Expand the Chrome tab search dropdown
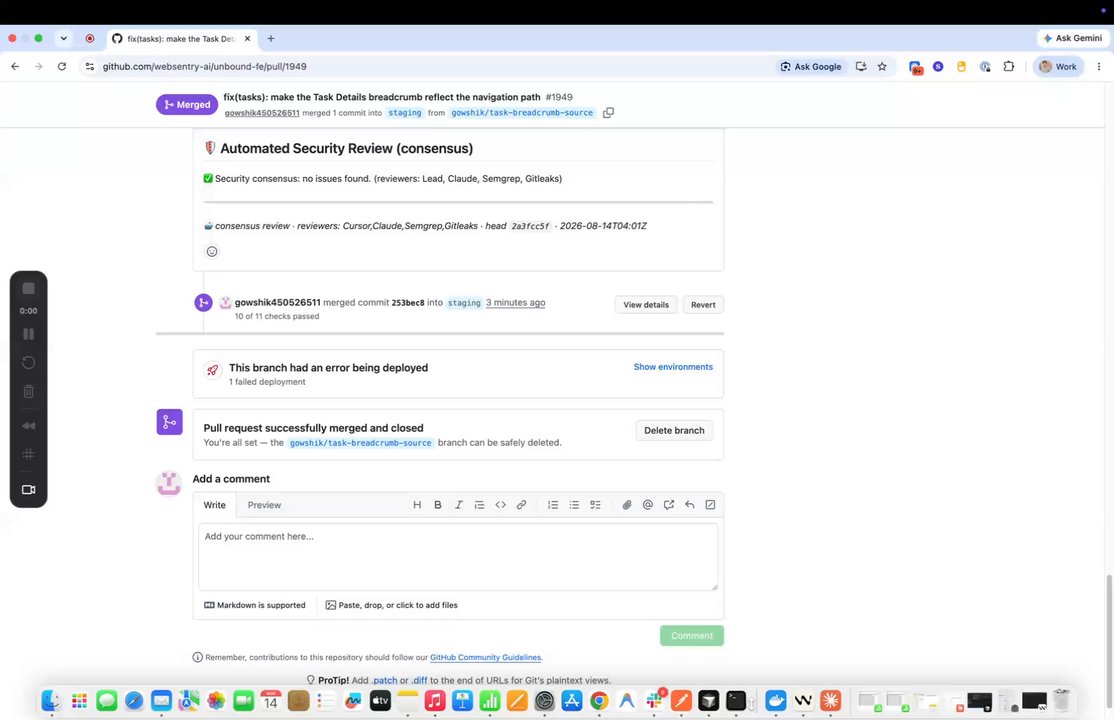Screen dimensions: 1114x720 (63, 38)
